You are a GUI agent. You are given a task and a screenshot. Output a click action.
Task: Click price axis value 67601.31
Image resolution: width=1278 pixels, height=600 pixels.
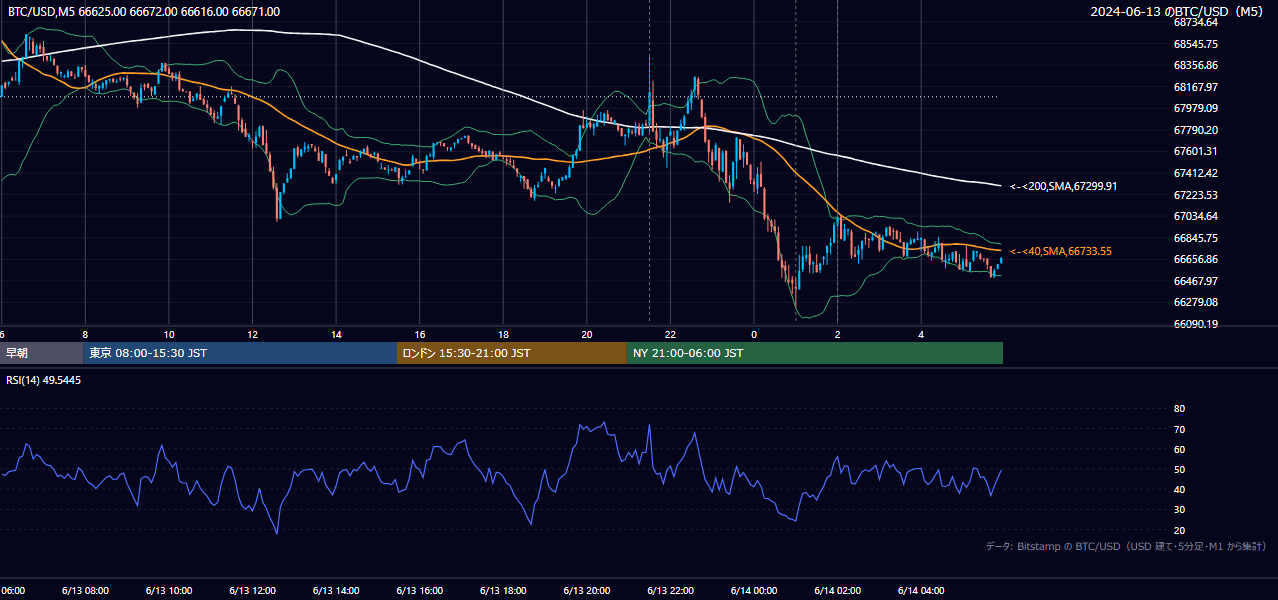[1195, 151]
